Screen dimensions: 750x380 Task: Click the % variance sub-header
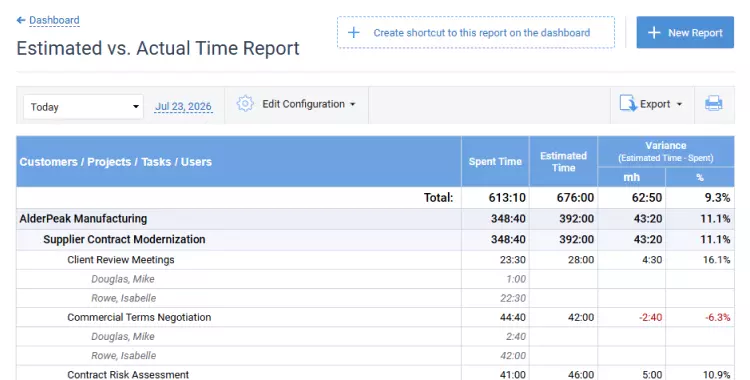[x=700, y=177]
